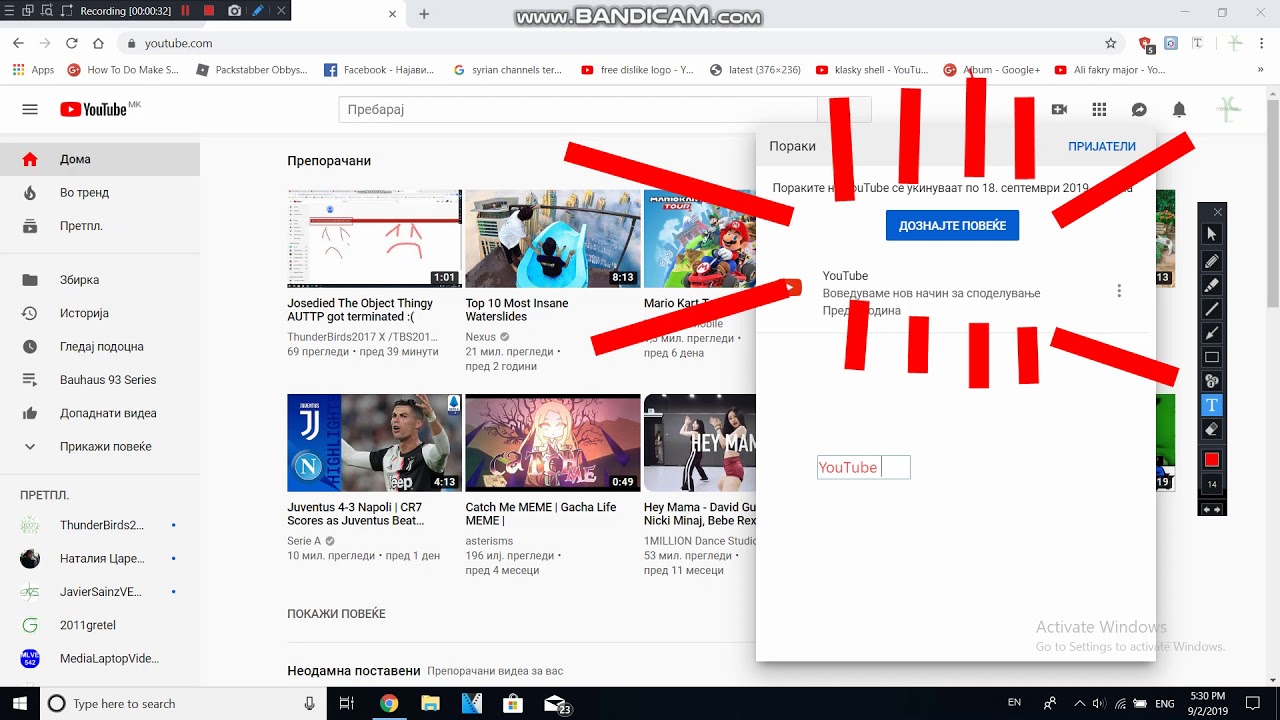
Task: Open Catch Me MEME video title
Action: 541,514
